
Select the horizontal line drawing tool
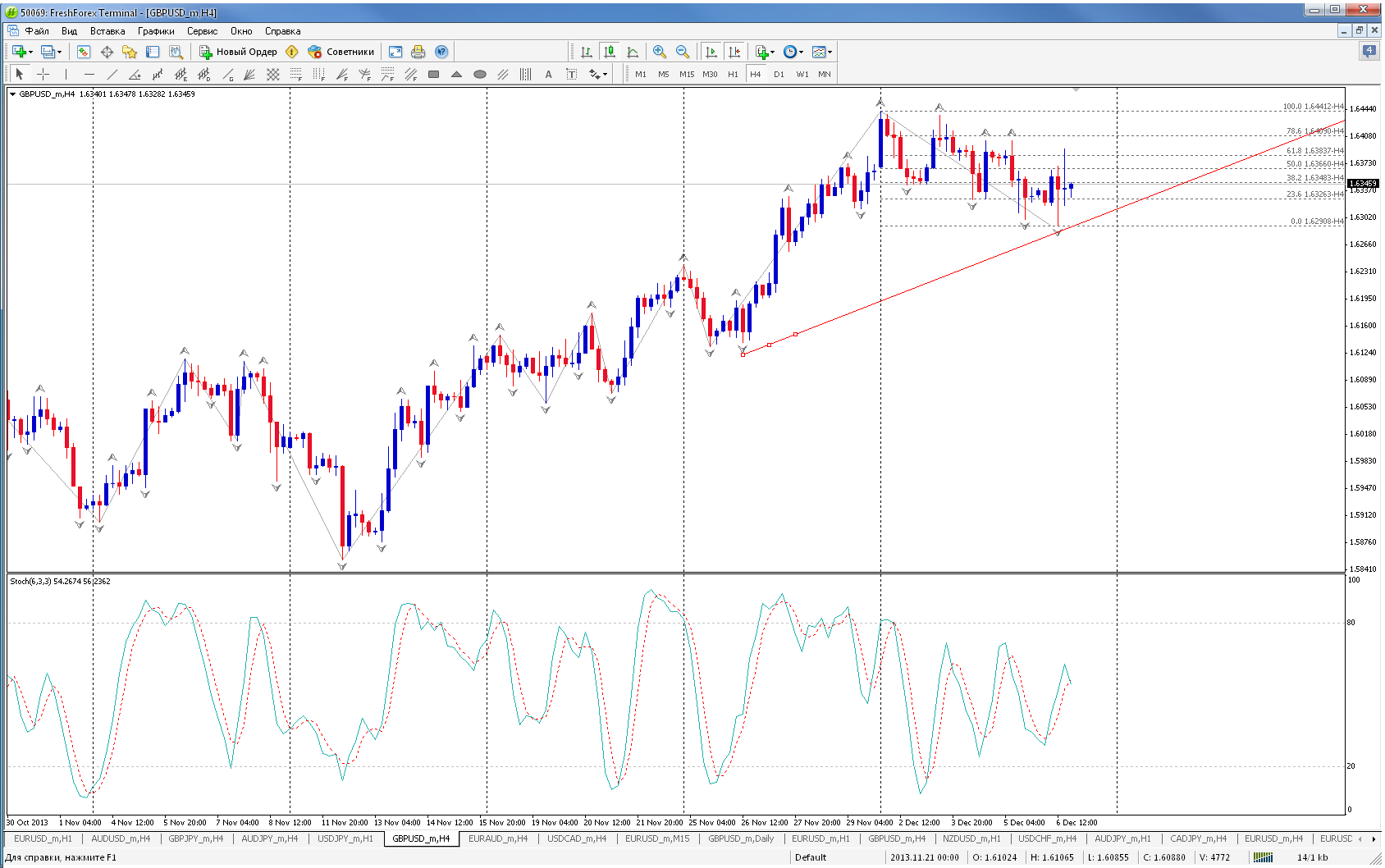coord(89,75)
